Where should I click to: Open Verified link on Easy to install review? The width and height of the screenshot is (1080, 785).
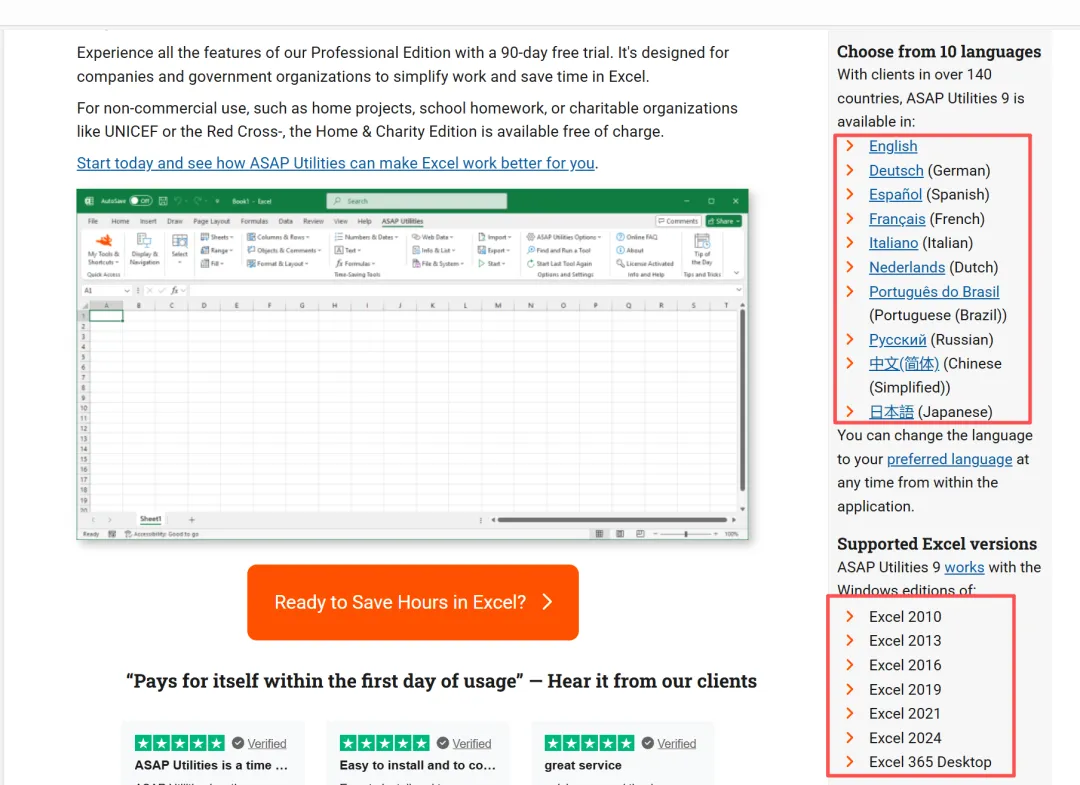click(x=472, y=744)
